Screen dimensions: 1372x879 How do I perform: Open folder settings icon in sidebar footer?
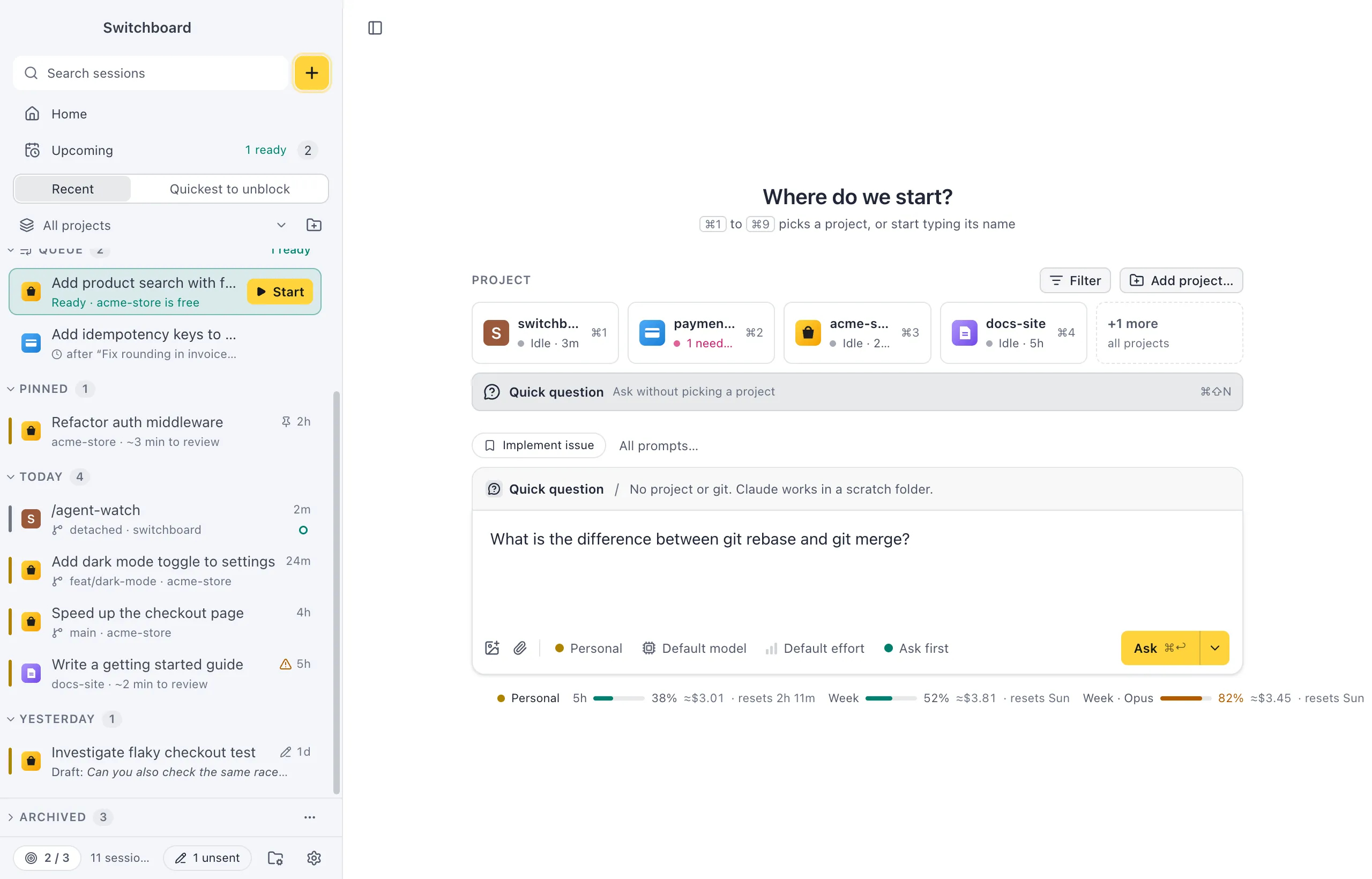(275, 858)
